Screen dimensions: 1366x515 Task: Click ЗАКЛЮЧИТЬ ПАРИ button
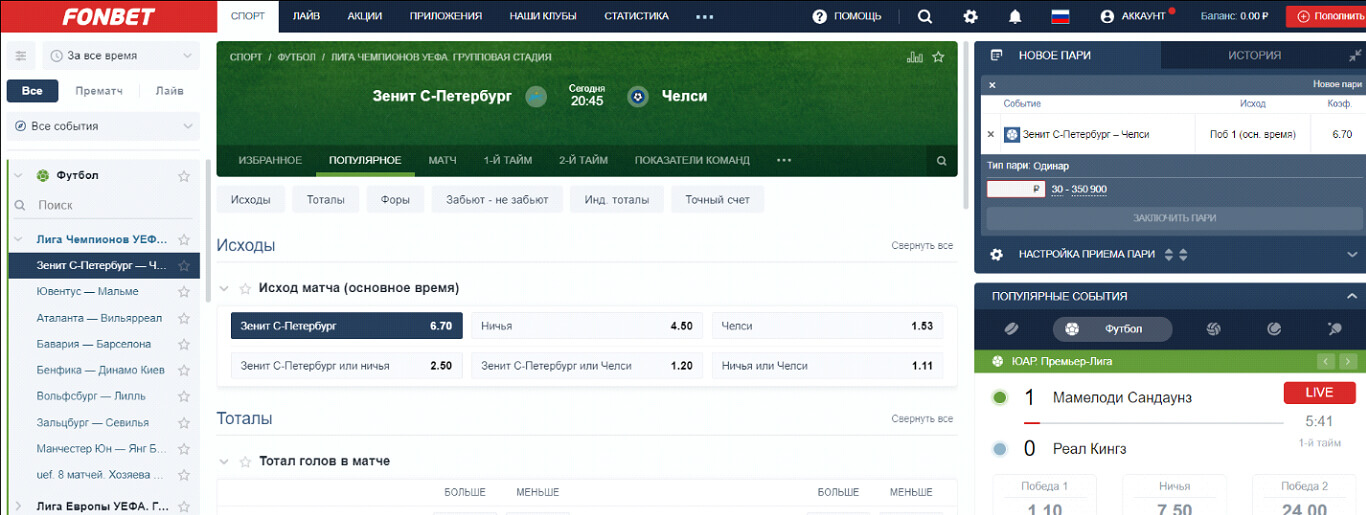[1175, 218]
